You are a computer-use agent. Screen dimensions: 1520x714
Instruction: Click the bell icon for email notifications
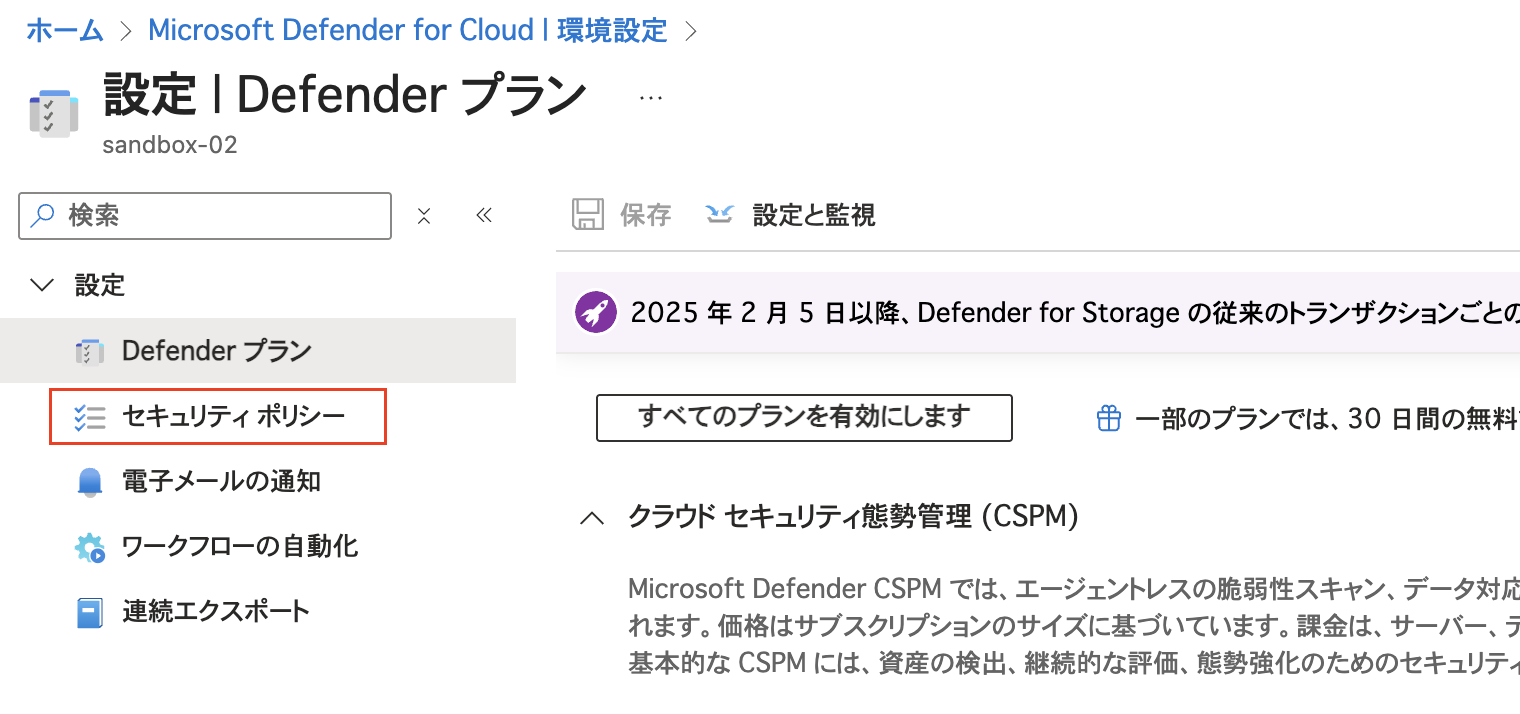[90, 482]
